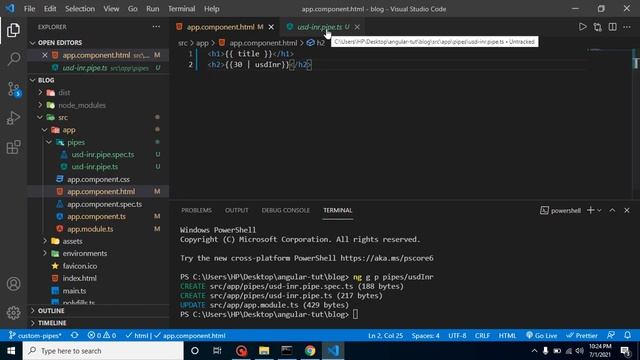This screenshot has height=360, width=640.
Task: Open the Extensions view
Action: coord(13,147)
